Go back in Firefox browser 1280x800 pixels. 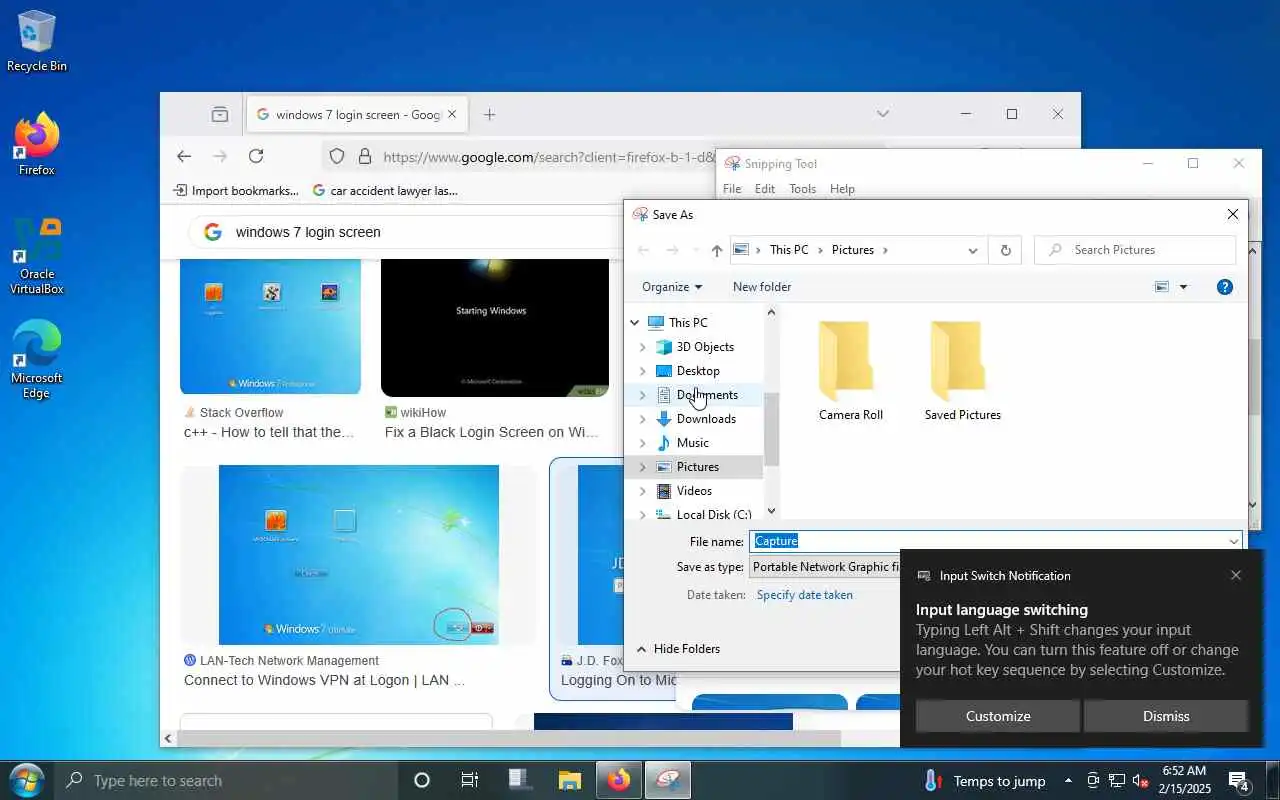pyautogui.click(x=184, y=156)
